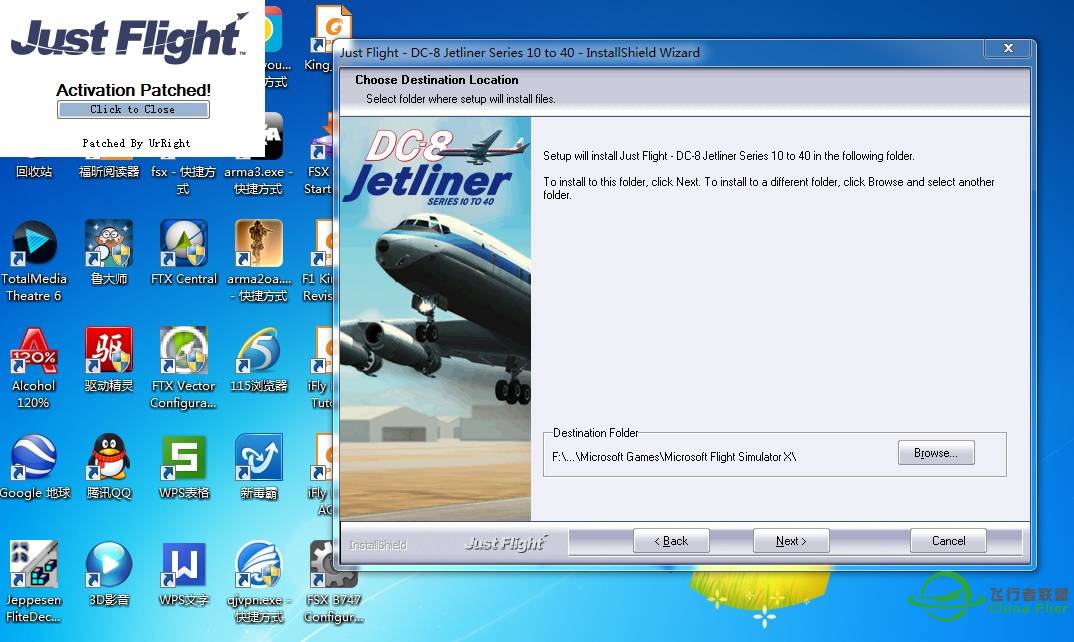
Task: Open FTX Vector Configuration shortcut
Action: (x=184, y=369)
